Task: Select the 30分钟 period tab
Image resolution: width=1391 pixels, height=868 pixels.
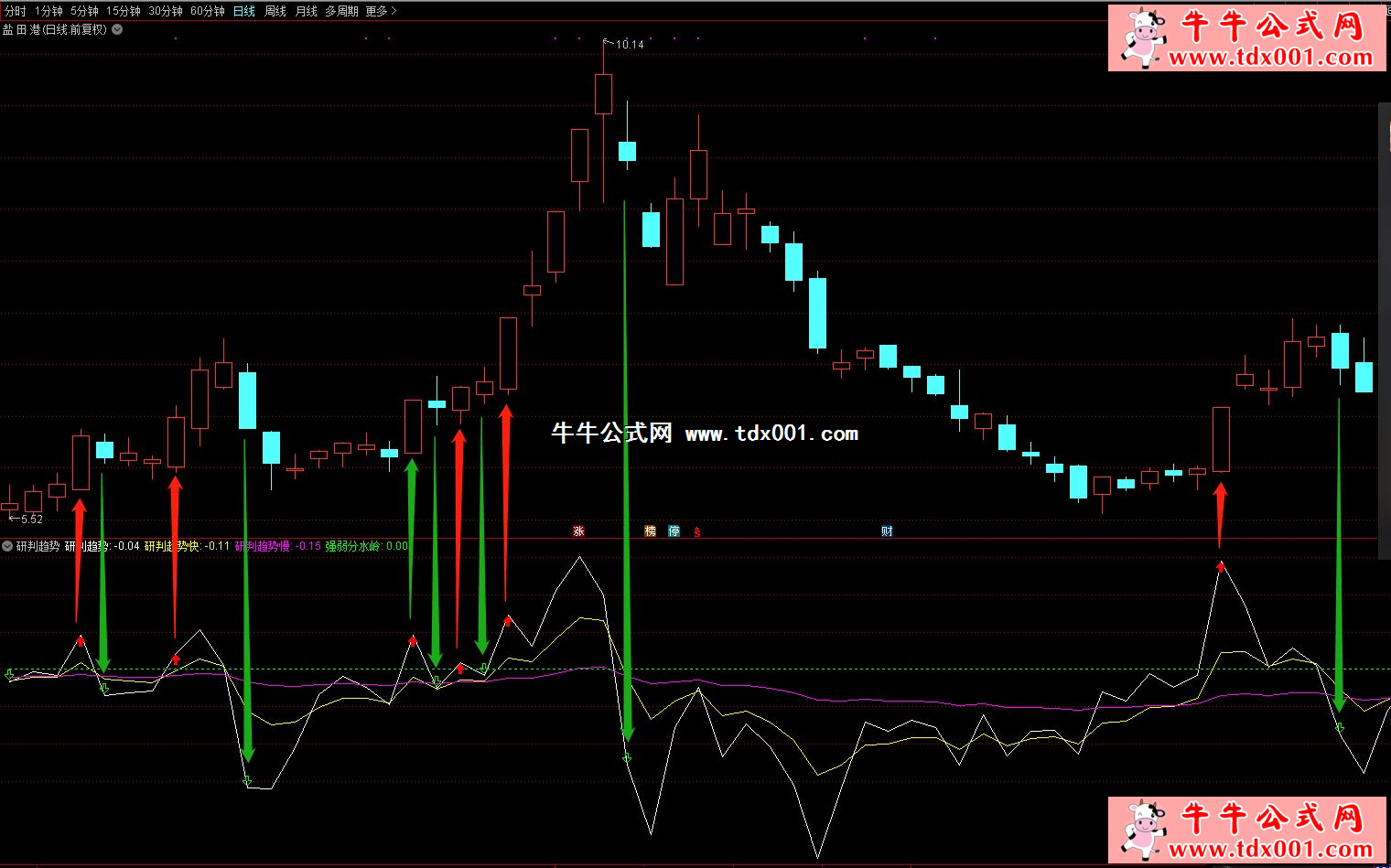Action: [166, 11]
